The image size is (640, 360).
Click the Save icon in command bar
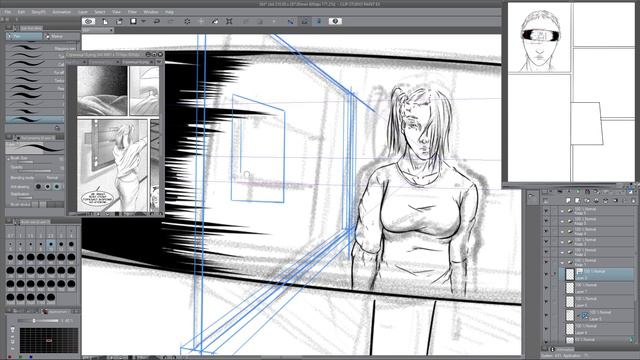click(x=133, y=21)
